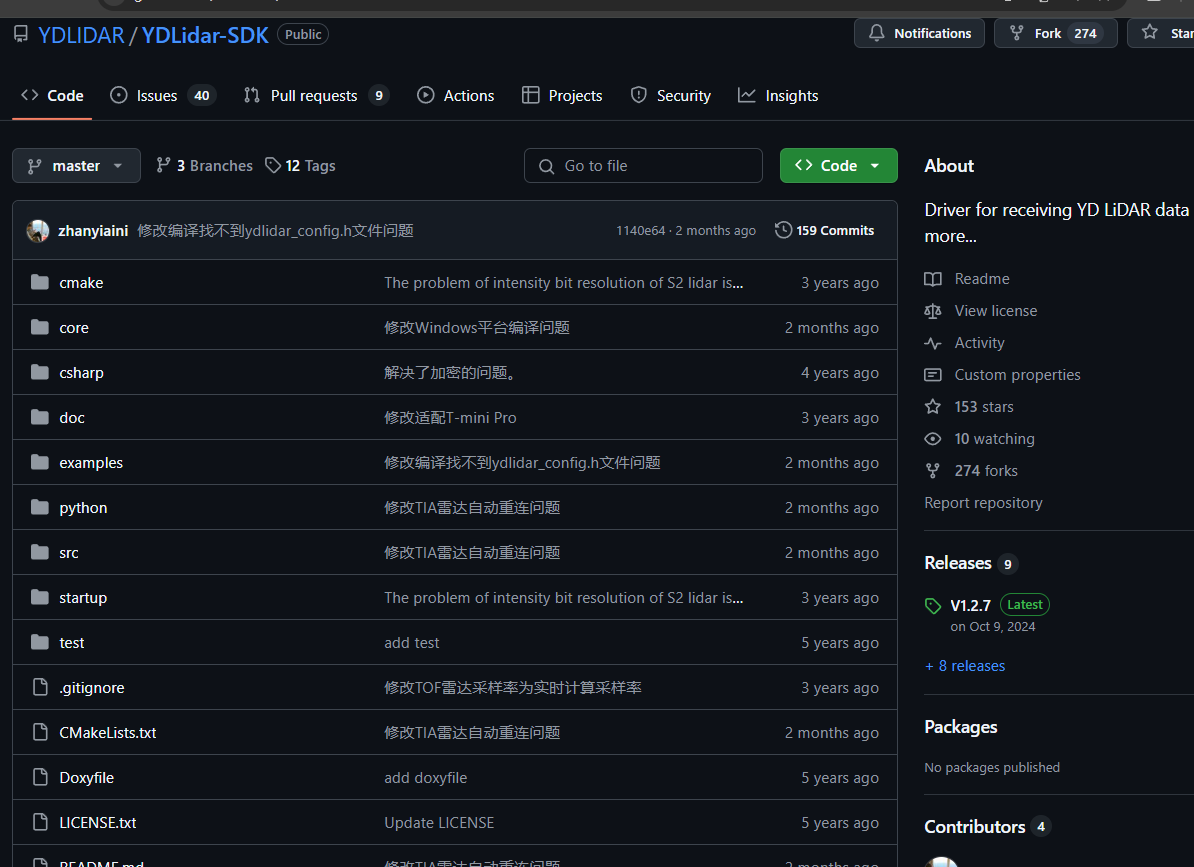Open the LICENSE.txt file name
The width and height of the screenshot is (1194, 867).
(x=97, y=822)
